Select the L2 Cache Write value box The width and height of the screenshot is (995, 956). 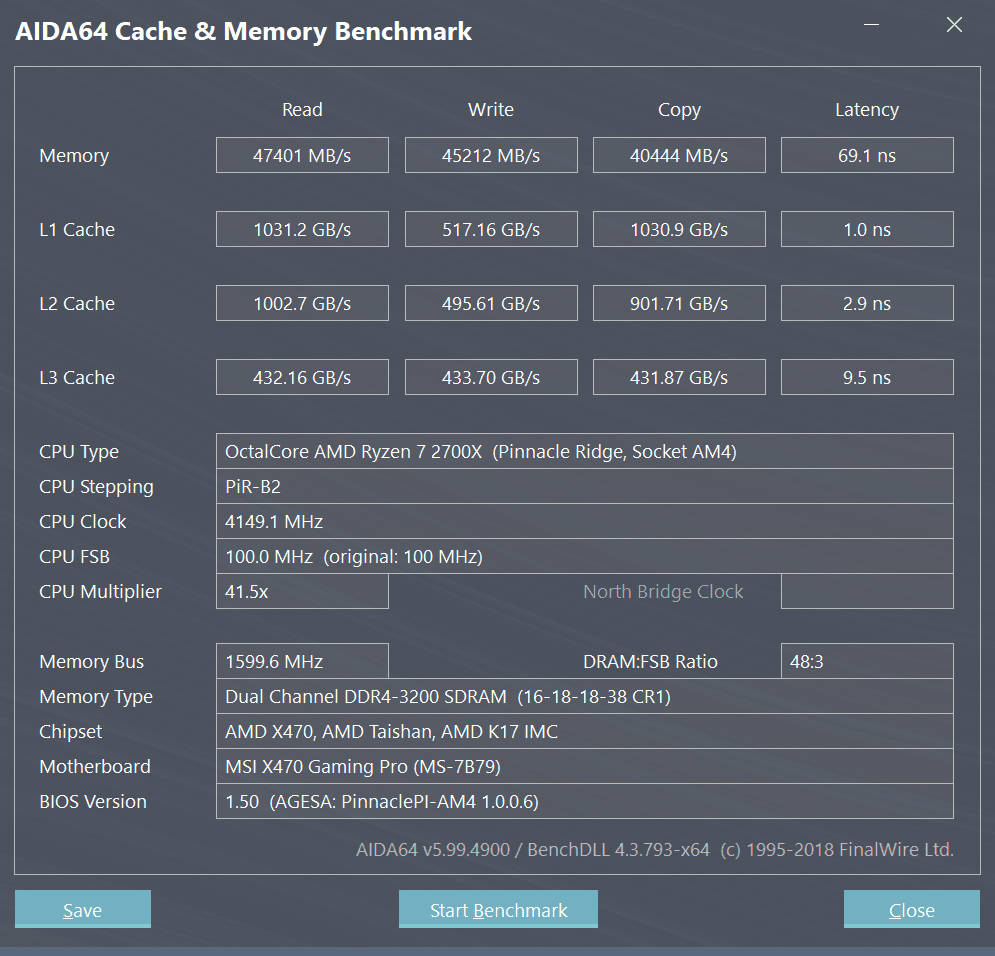click(x=491, y=304)
